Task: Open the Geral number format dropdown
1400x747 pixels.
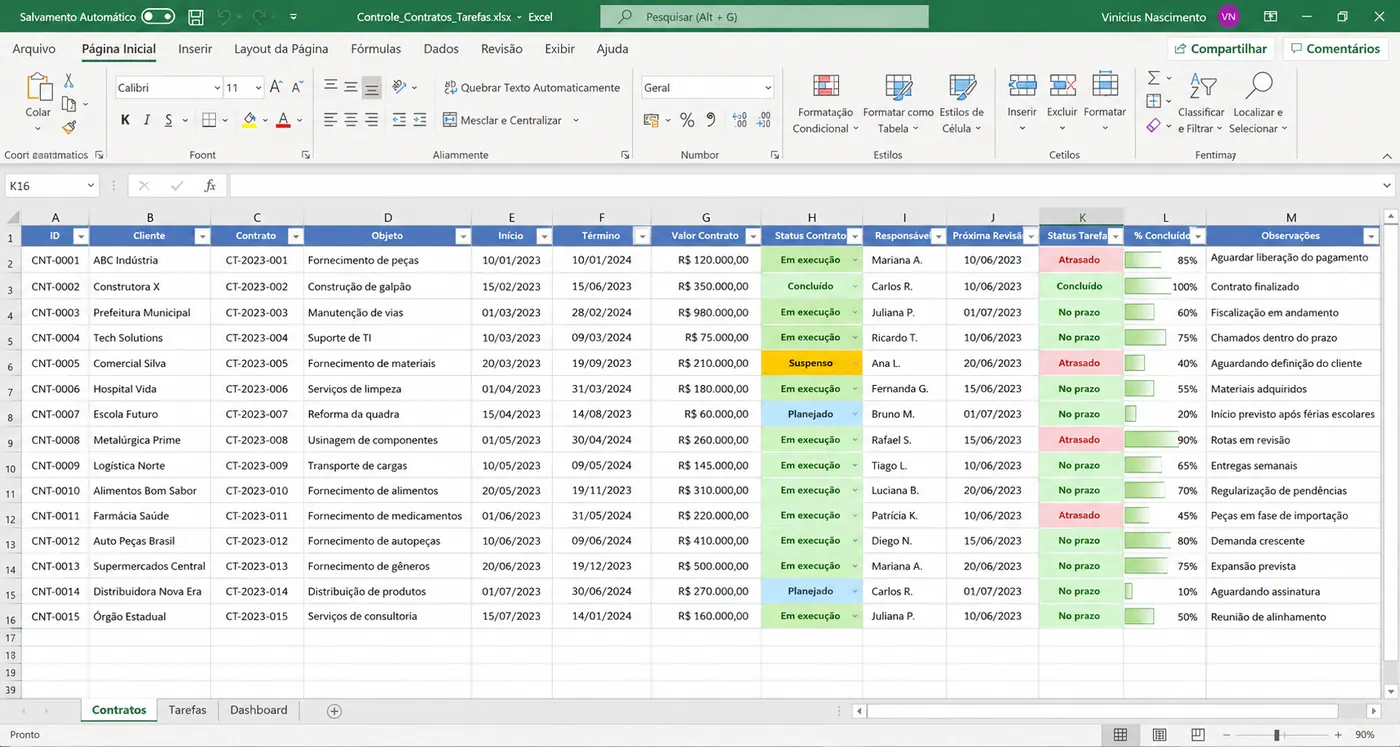Action: (x=767, y=88)
